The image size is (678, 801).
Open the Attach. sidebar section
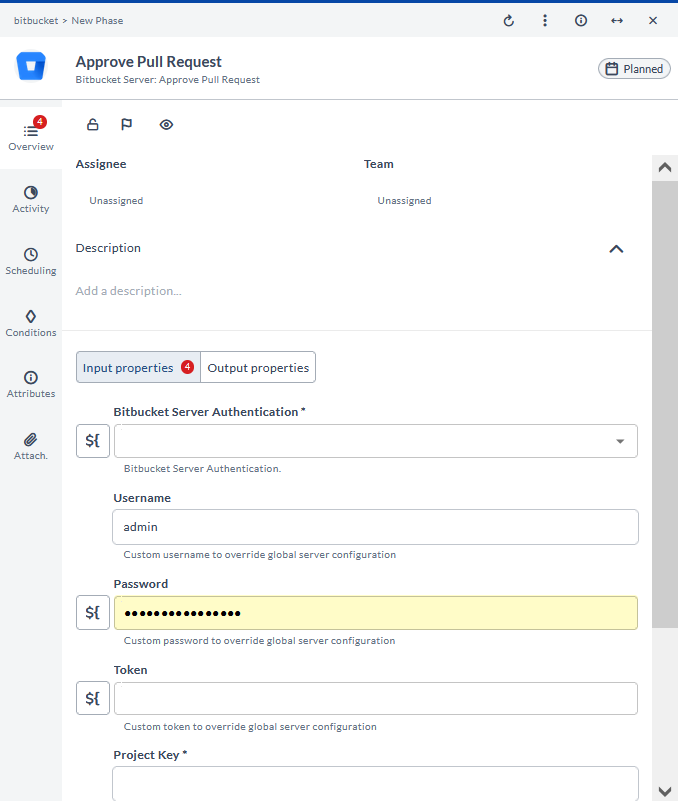click(31, 446)
